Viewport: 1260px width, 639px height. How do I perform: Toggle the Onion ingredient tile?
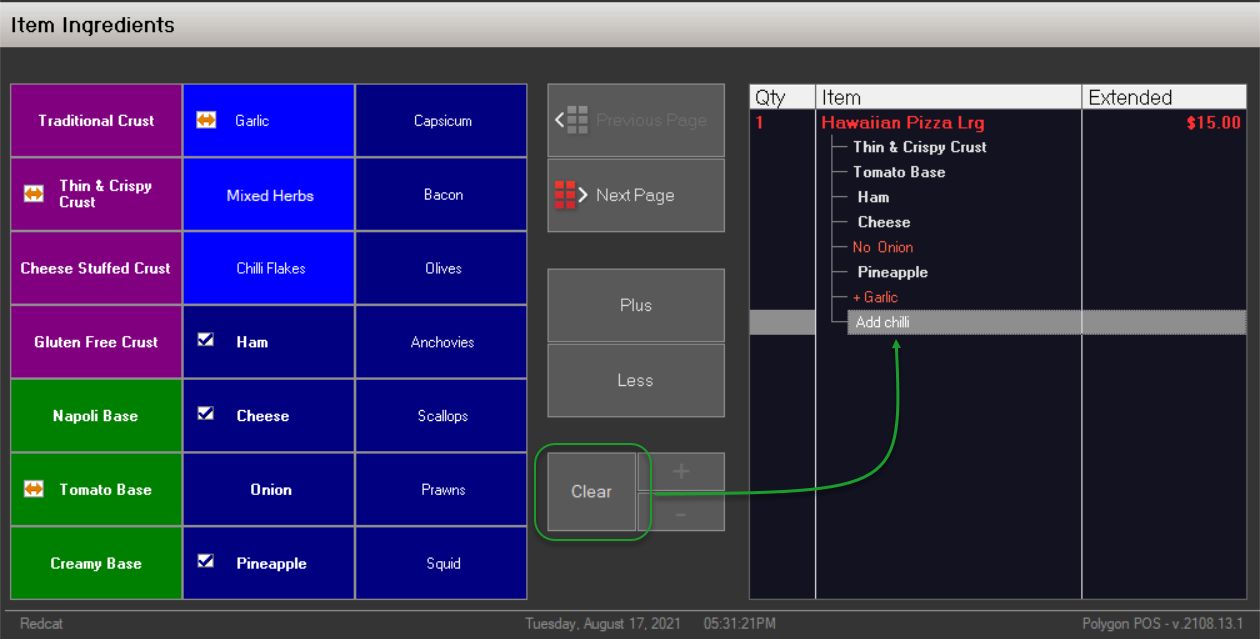[269, 490]
